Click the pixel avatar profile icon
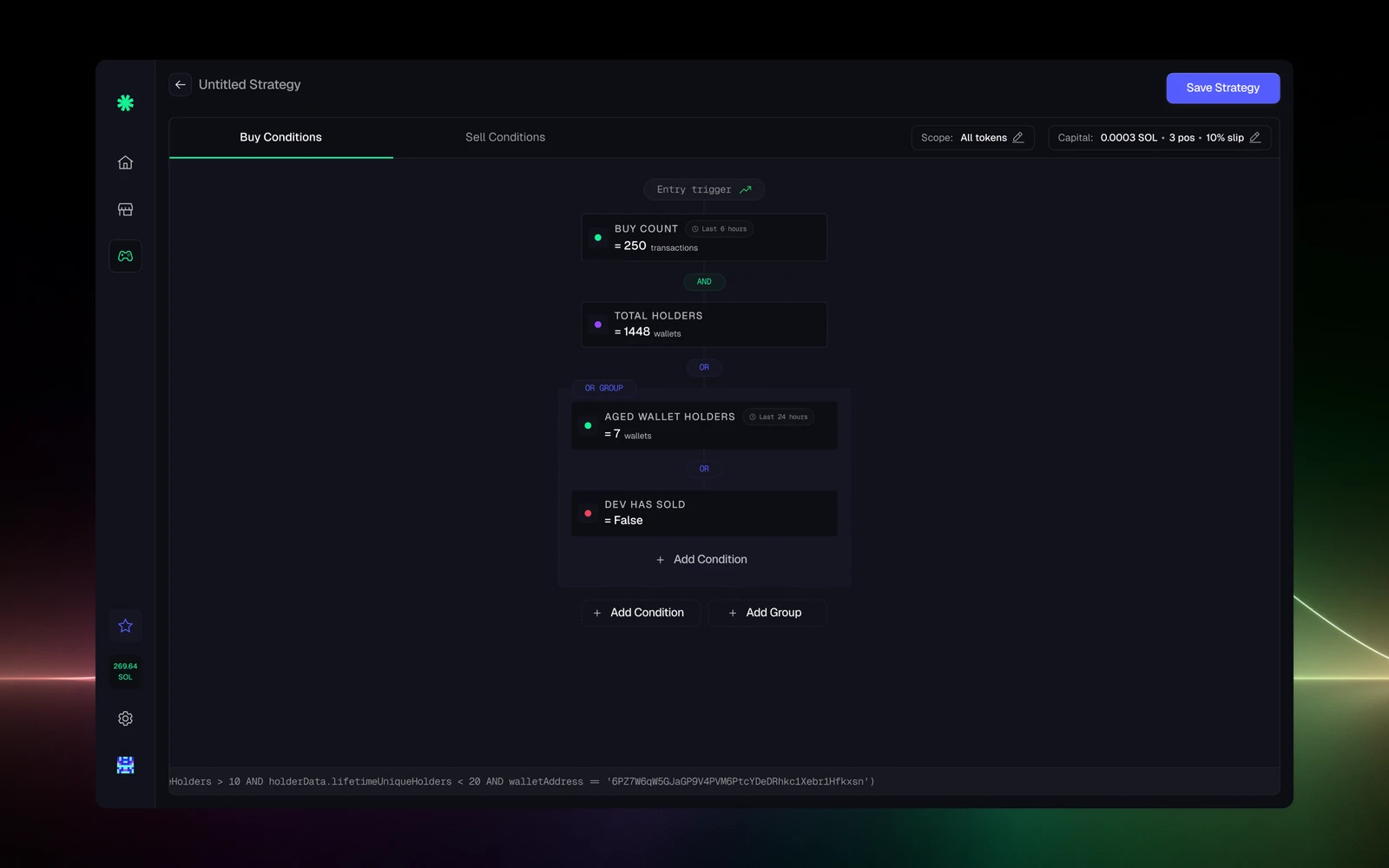The height and width of the screenshot is (868, 1389). [x=125, y=765]
